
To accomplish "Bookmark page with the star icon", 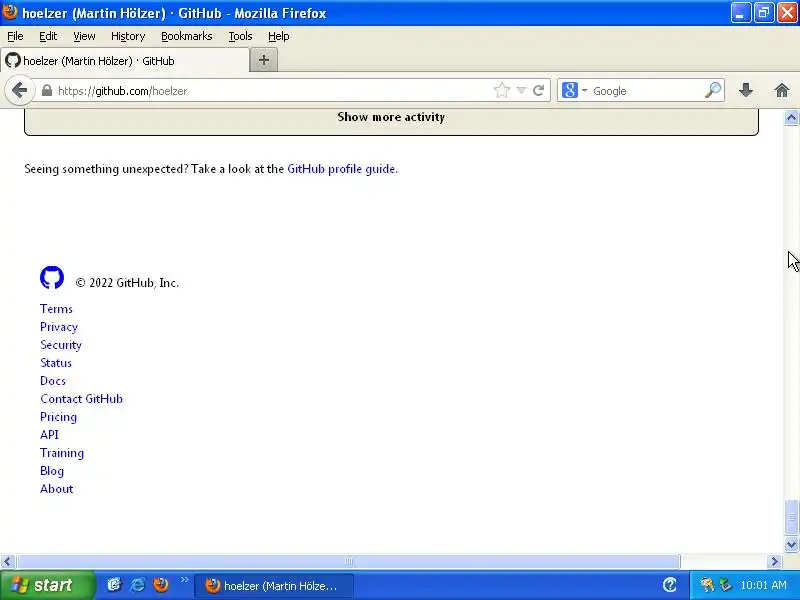I will click(x=502, y=91).
